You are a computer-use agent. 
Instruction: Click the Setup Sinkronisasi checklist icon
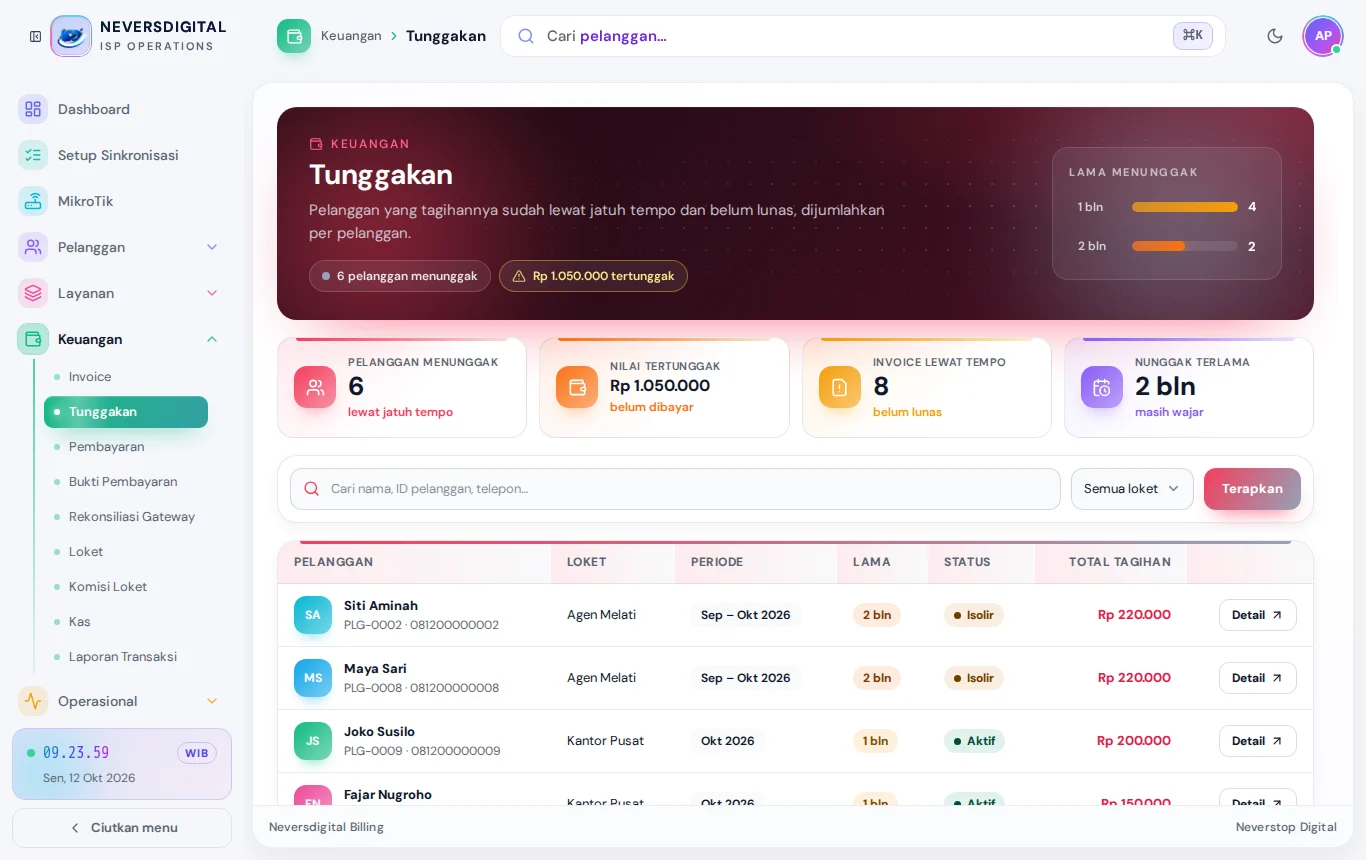33,155
